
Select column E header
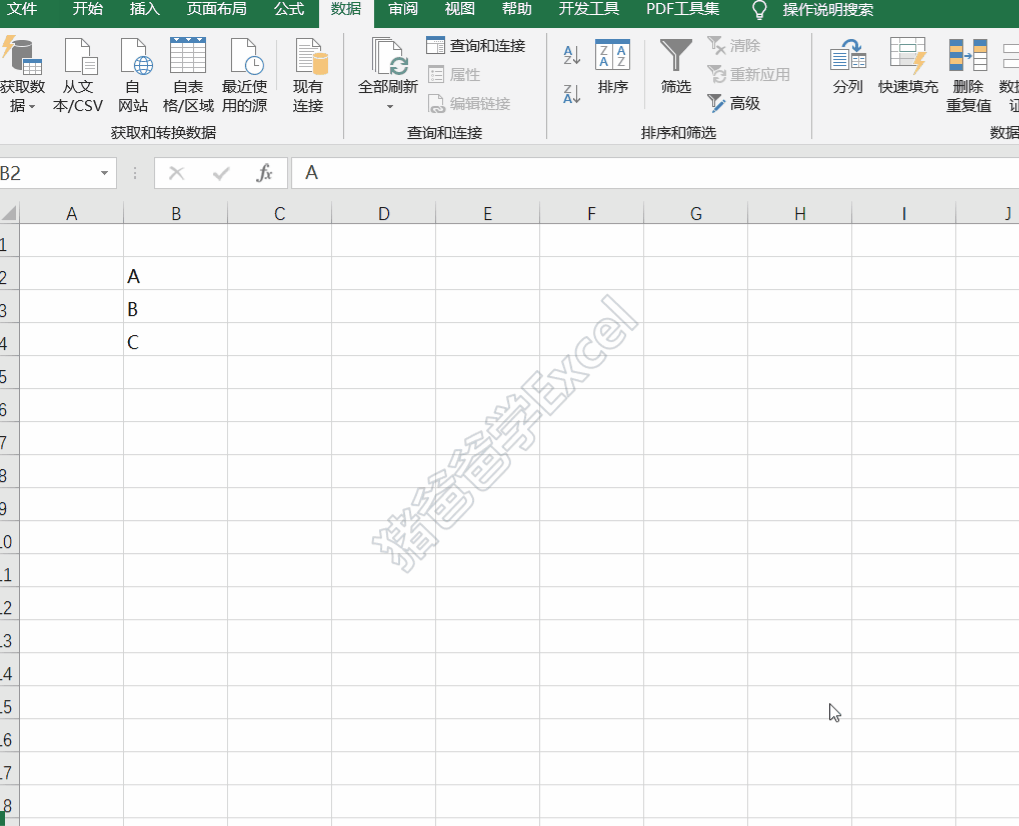(487, 213)
